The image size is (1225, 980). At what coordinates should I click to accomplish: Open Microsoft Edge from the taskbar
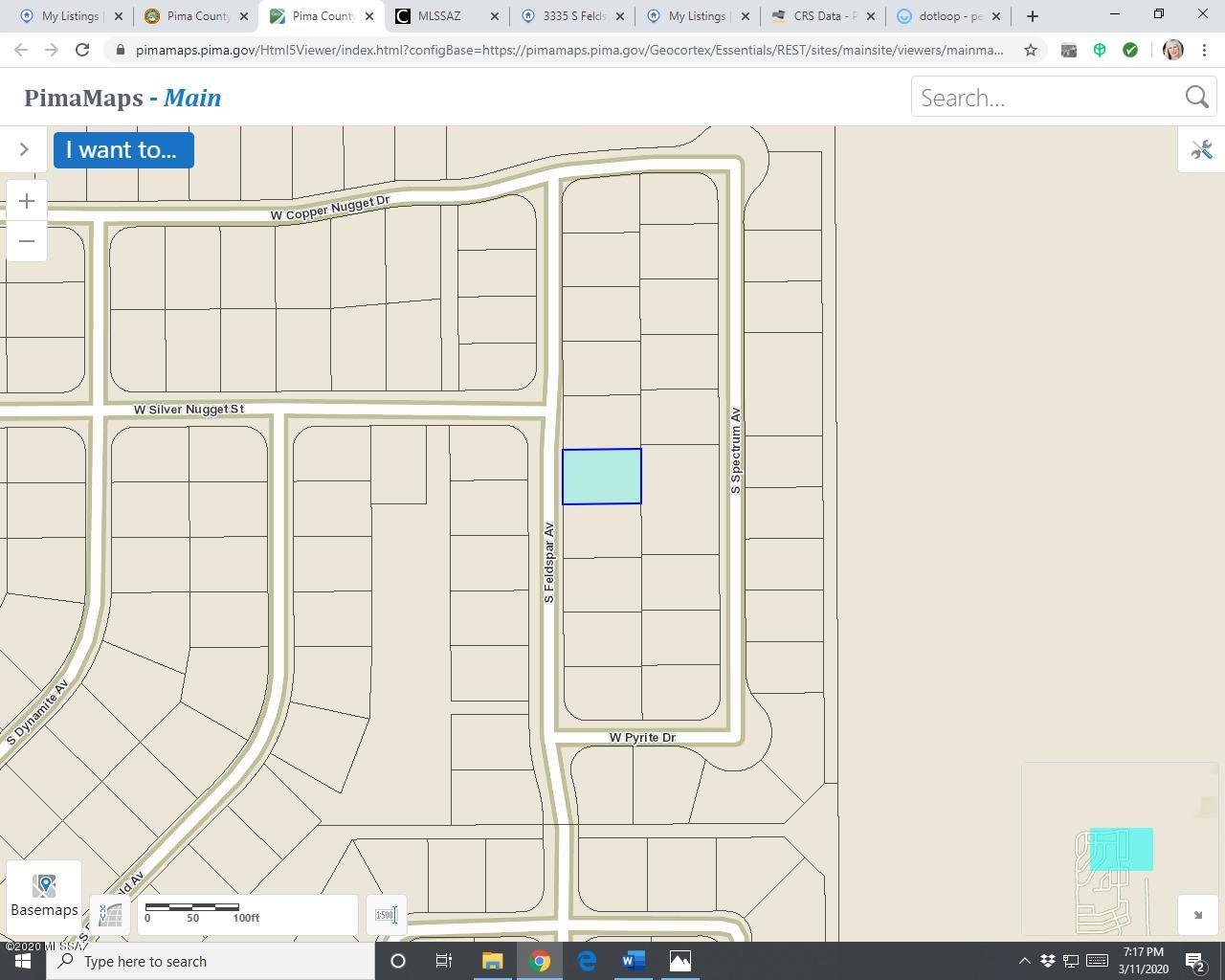[587, 961]
